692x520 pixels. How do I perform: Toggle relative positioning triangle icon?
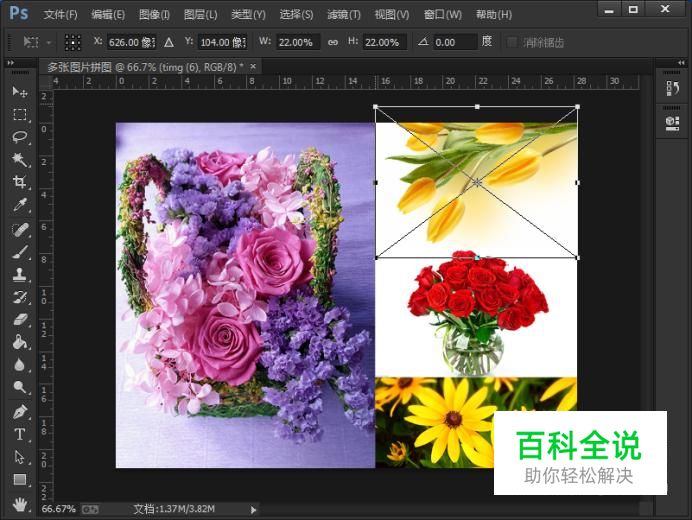169,42
